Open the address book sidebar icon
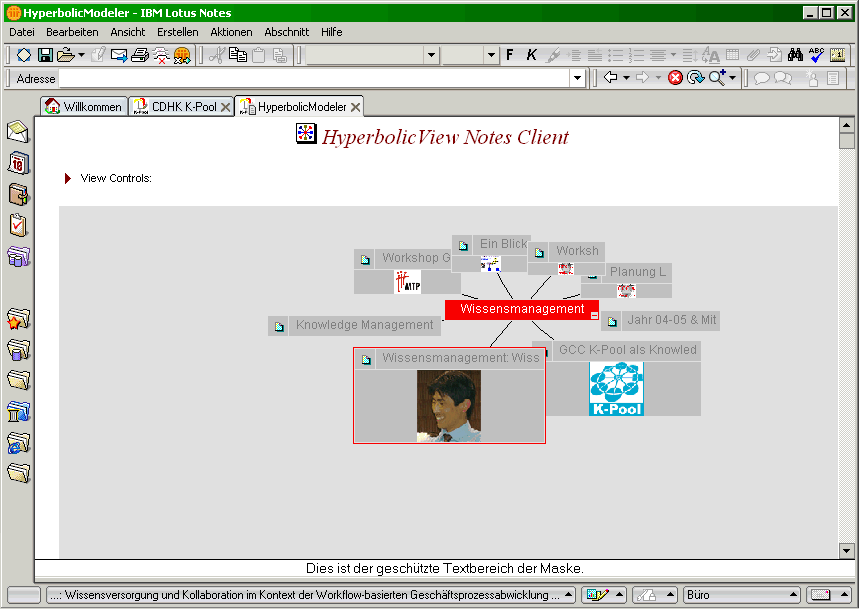This screenshot has width=859, height=609. tap(18, 194)
